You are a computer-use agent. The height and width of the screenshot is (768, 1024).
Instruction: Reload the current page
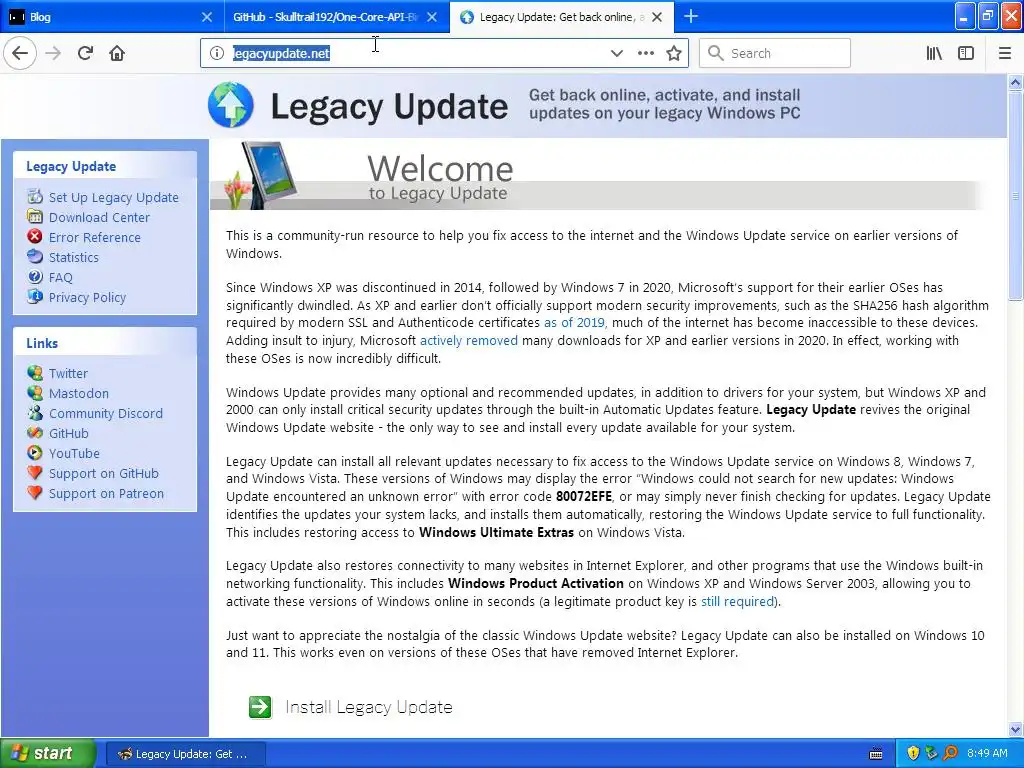(85, 53)
